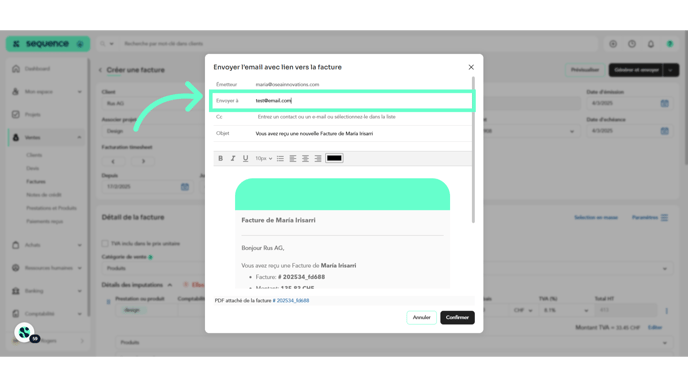
Task: Click Sélection en masse link
Action: tap(596, 218)
